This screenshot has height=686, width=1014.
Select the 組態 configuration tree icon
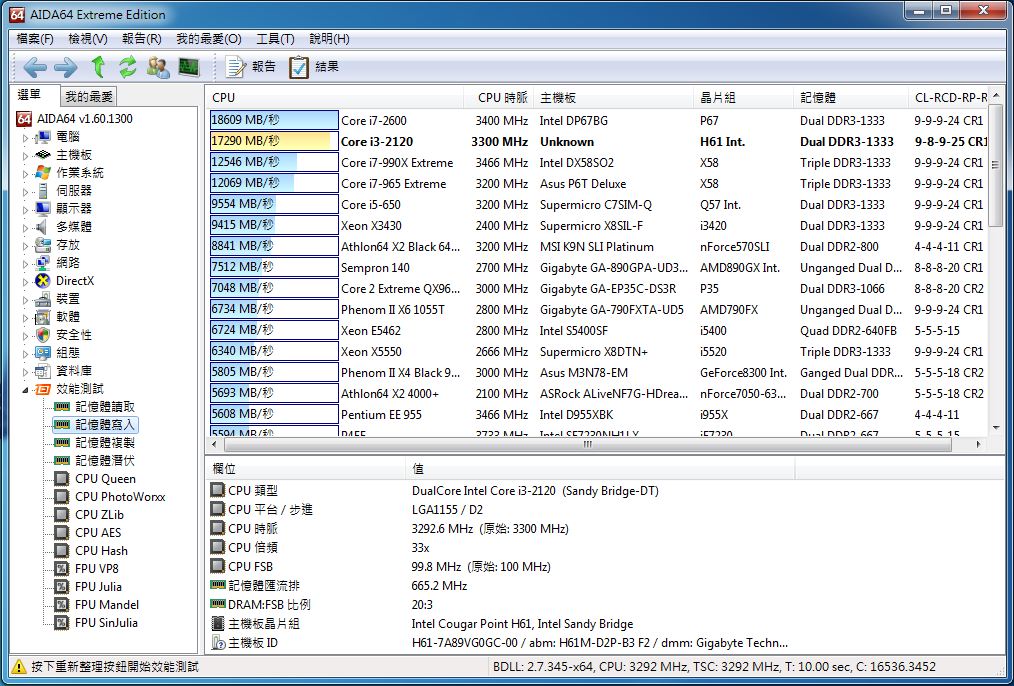[x=43, y=353]
